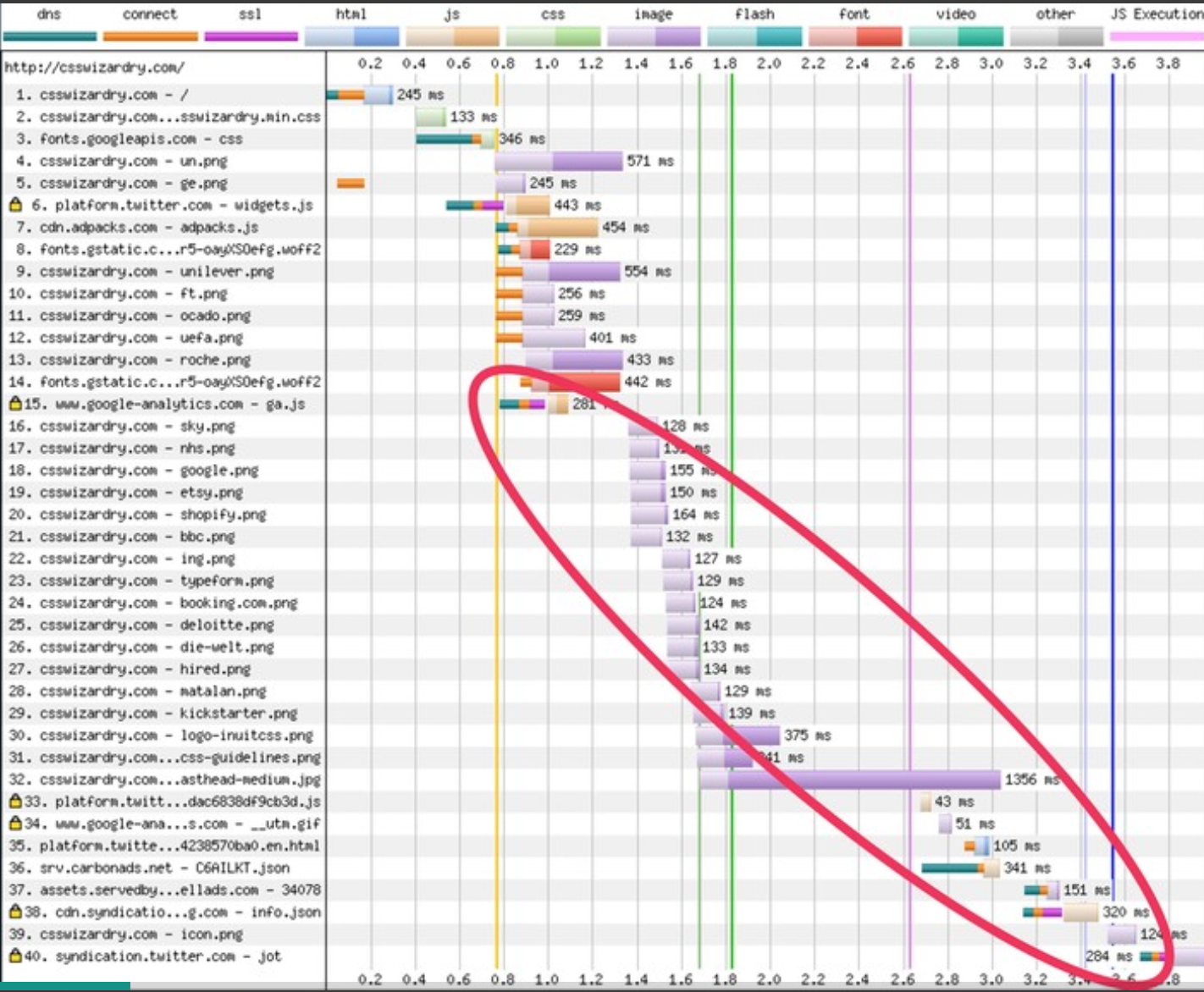The width and height of the screenshot is (1204, 992).
Task: Click the JS Execution legend bar
Action: [1157, 36]
